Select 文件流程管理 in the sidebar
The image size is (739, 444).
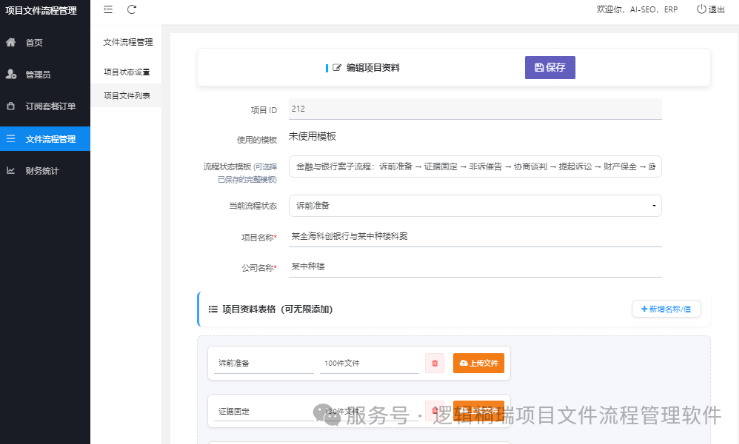point(45,139)
